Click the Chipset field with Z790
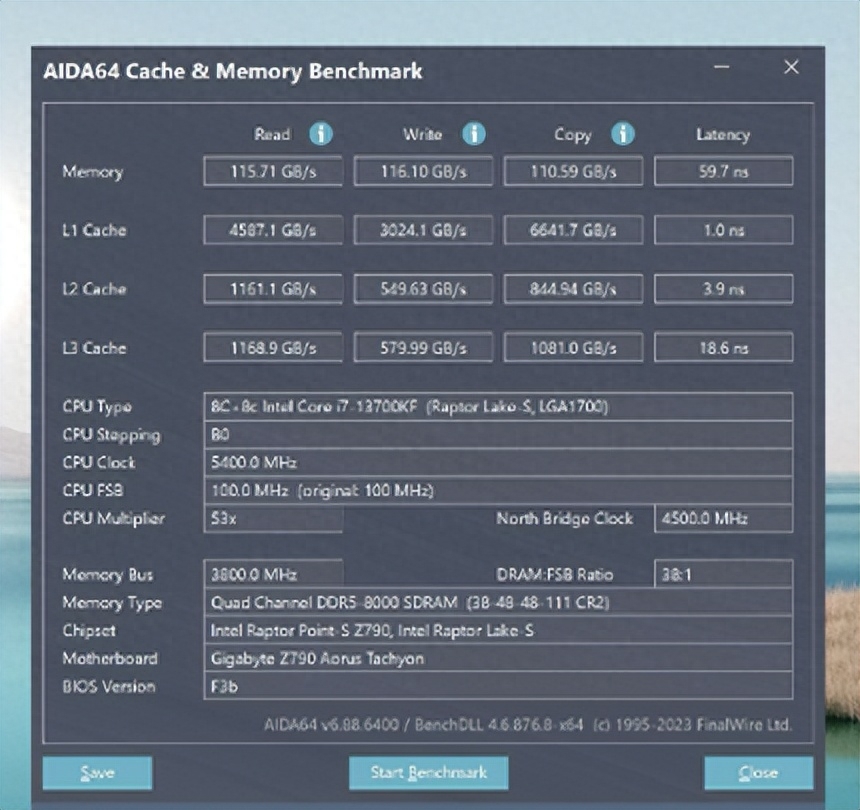Screen dimensions: 860x810 click(498, 631)
